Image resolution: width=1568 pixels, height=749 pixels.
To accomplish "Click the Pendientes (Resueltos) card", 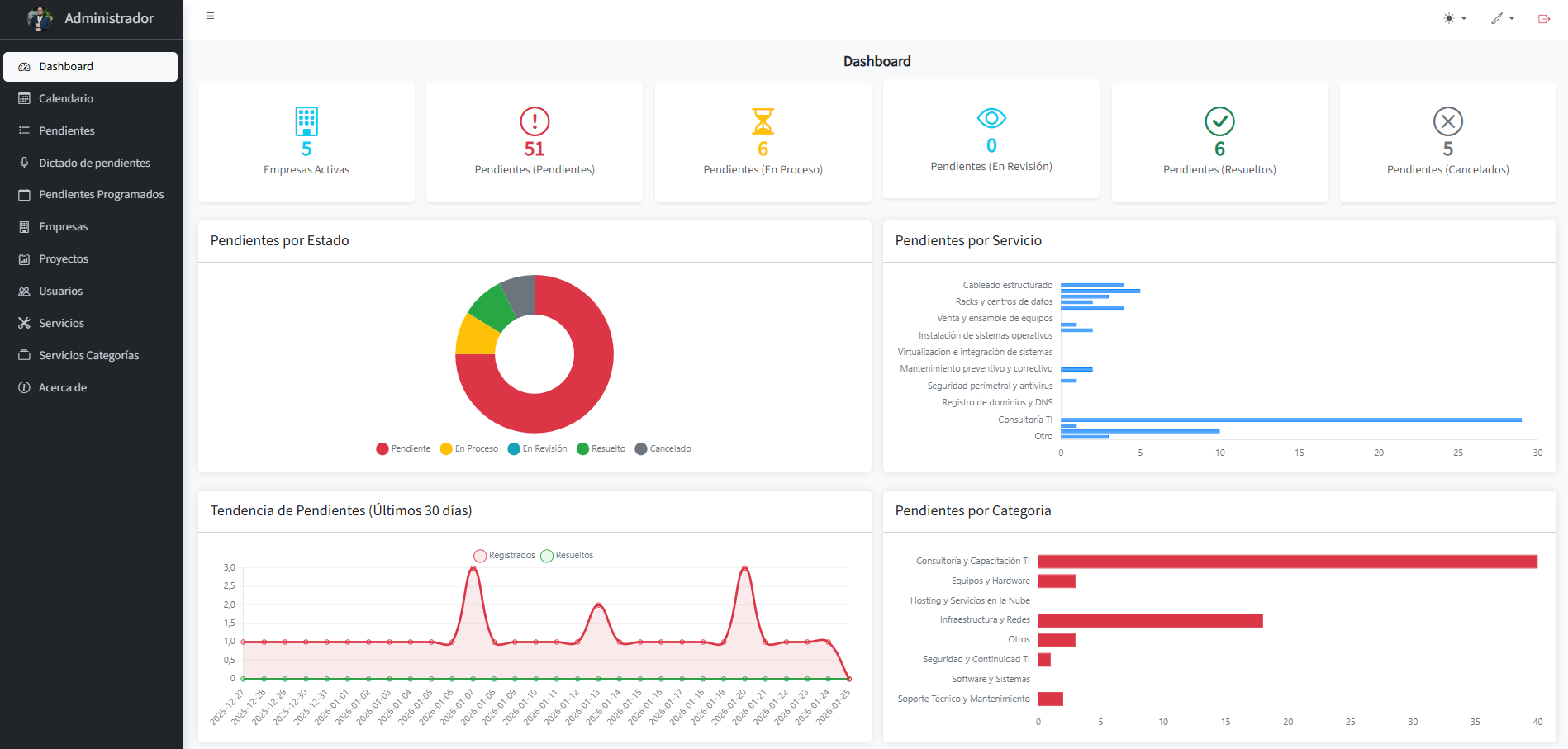I will (x=1219, y=142).
